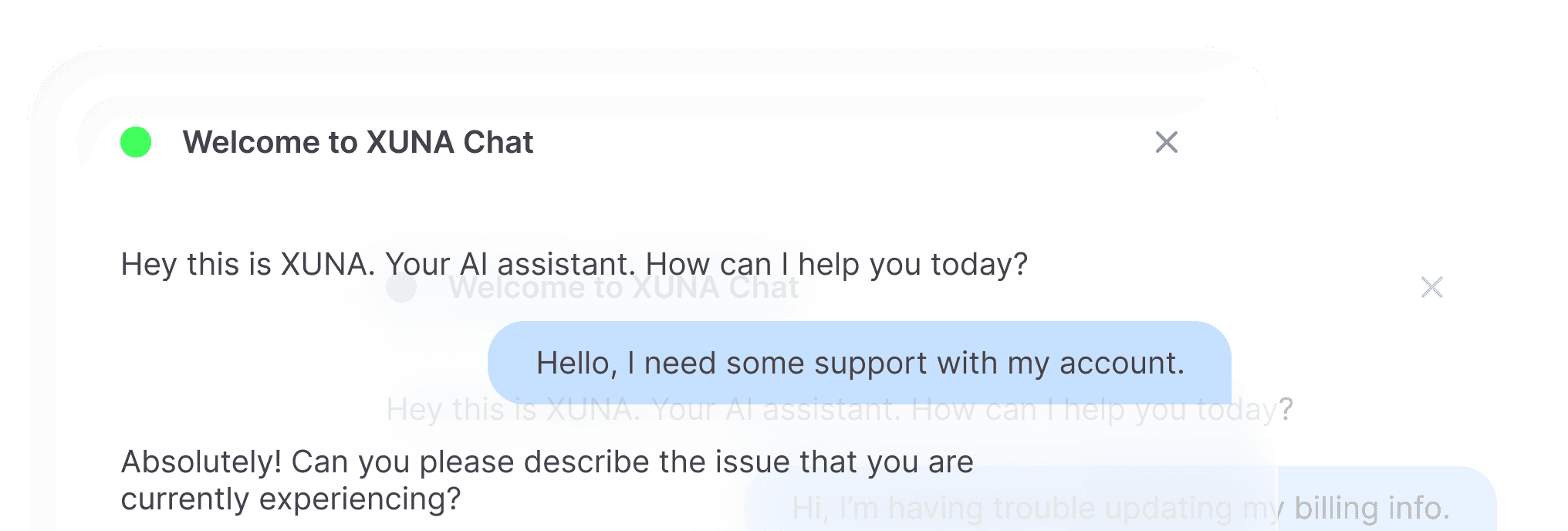Click the question mark after faded greeting
This screenshot has height=531, width=1568.
point(1286,409)
